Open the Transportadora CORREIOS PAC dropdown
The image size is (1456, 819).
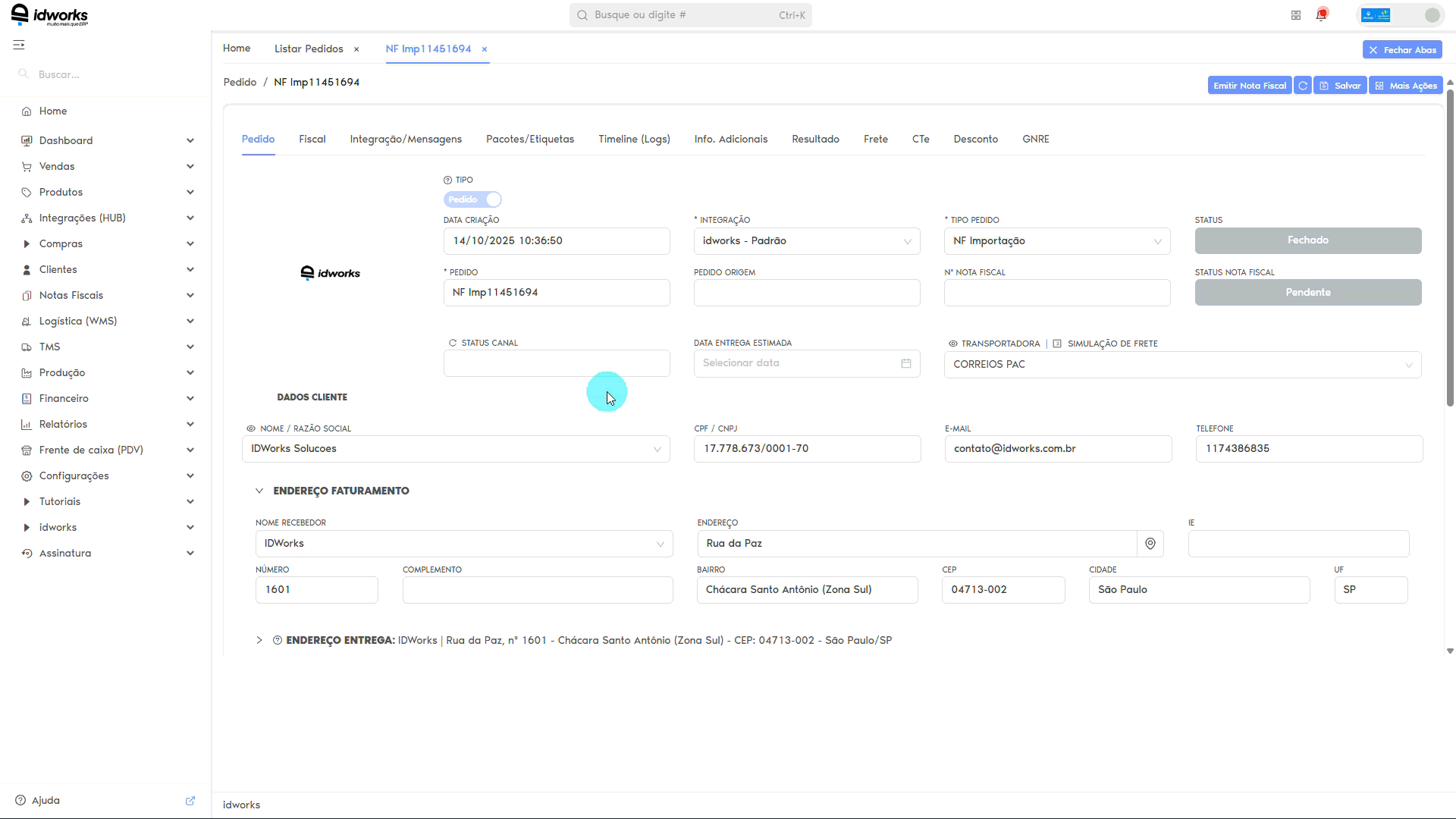[x=1182, y=365]
